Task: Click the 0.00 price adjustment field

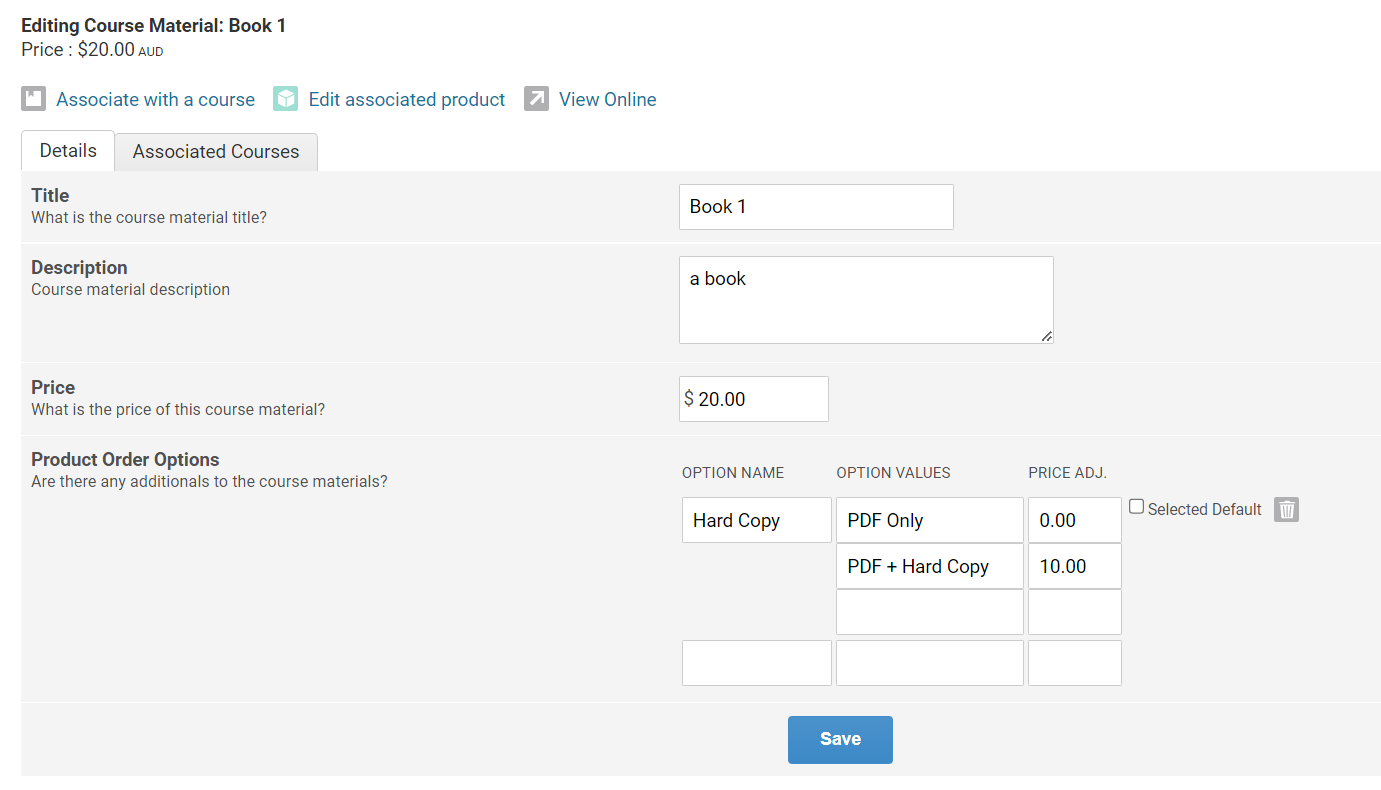Action: pyautogui.click(x=1075, y=520)
